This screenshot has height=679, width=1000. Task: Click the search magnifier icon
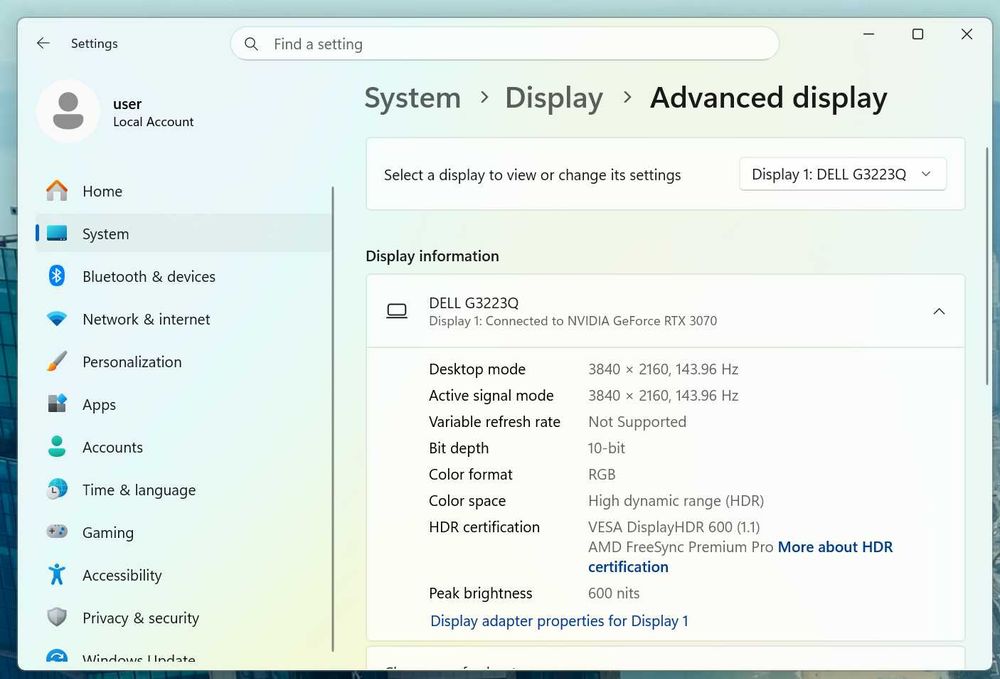pyautogui.click(x=251, y=44)
